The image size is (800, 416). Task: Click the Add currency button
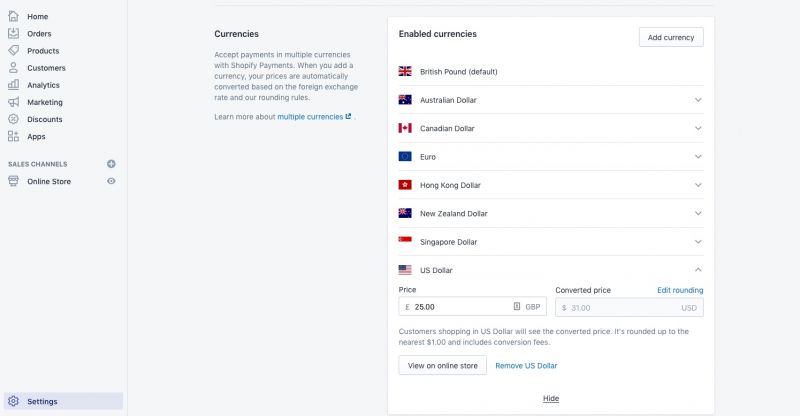(x=671, y=37)
